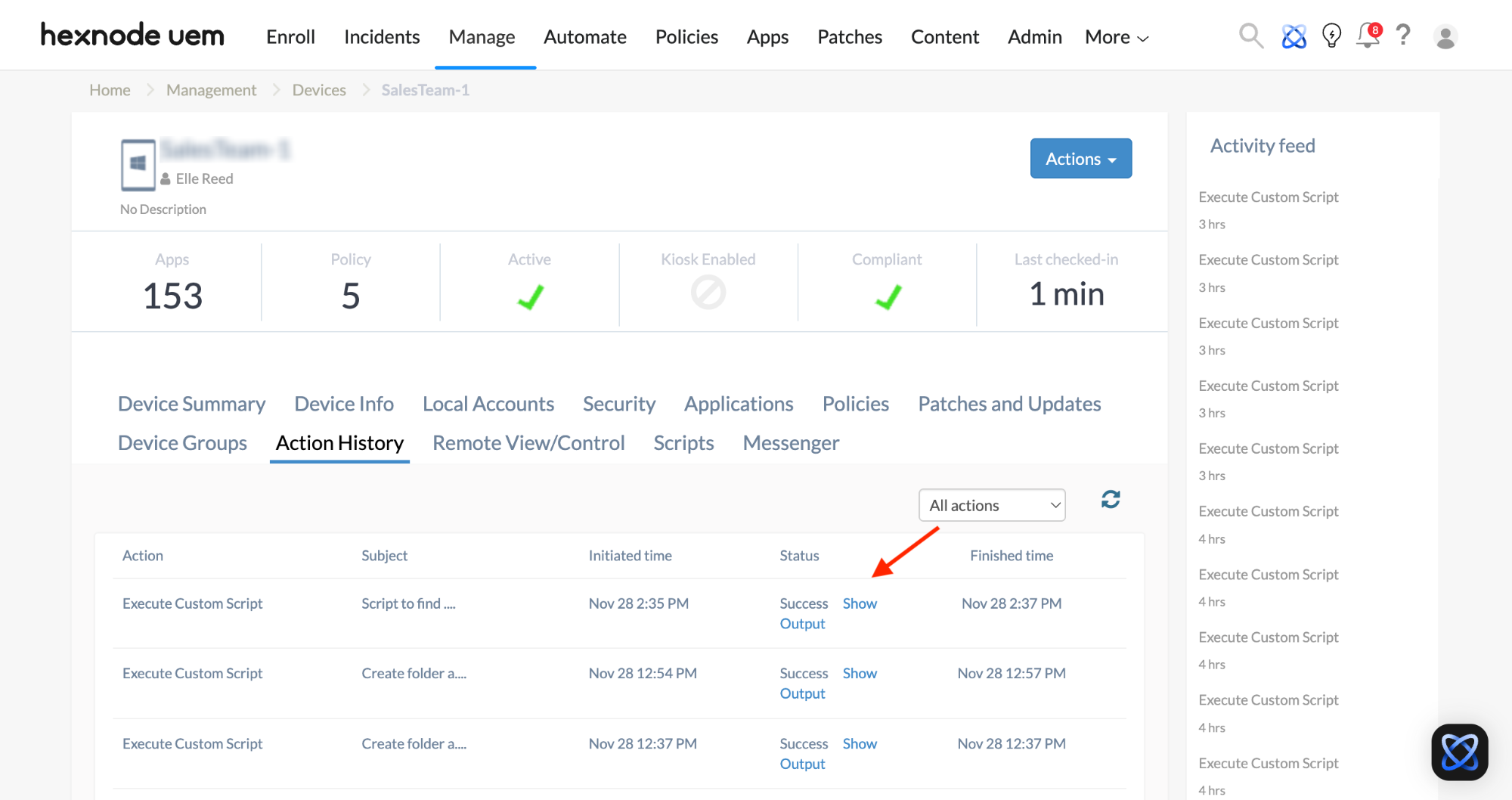
Task: Open the All actions filter dropdown
Action: click(992, 505)
